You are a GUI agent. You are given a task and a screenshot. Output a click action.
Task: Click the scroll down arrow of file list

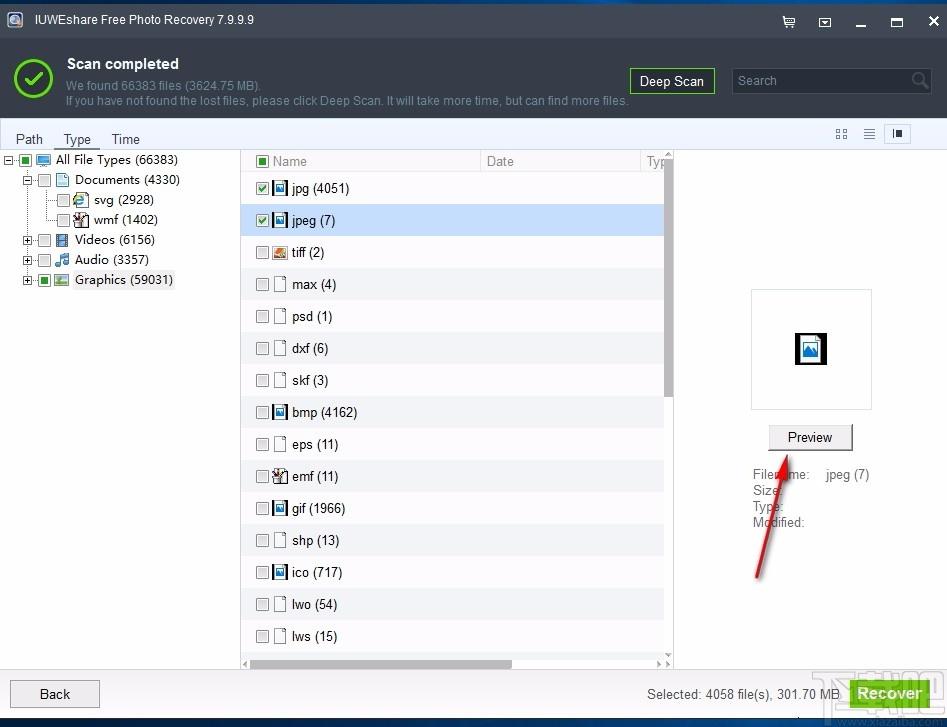tap(668, 655)
